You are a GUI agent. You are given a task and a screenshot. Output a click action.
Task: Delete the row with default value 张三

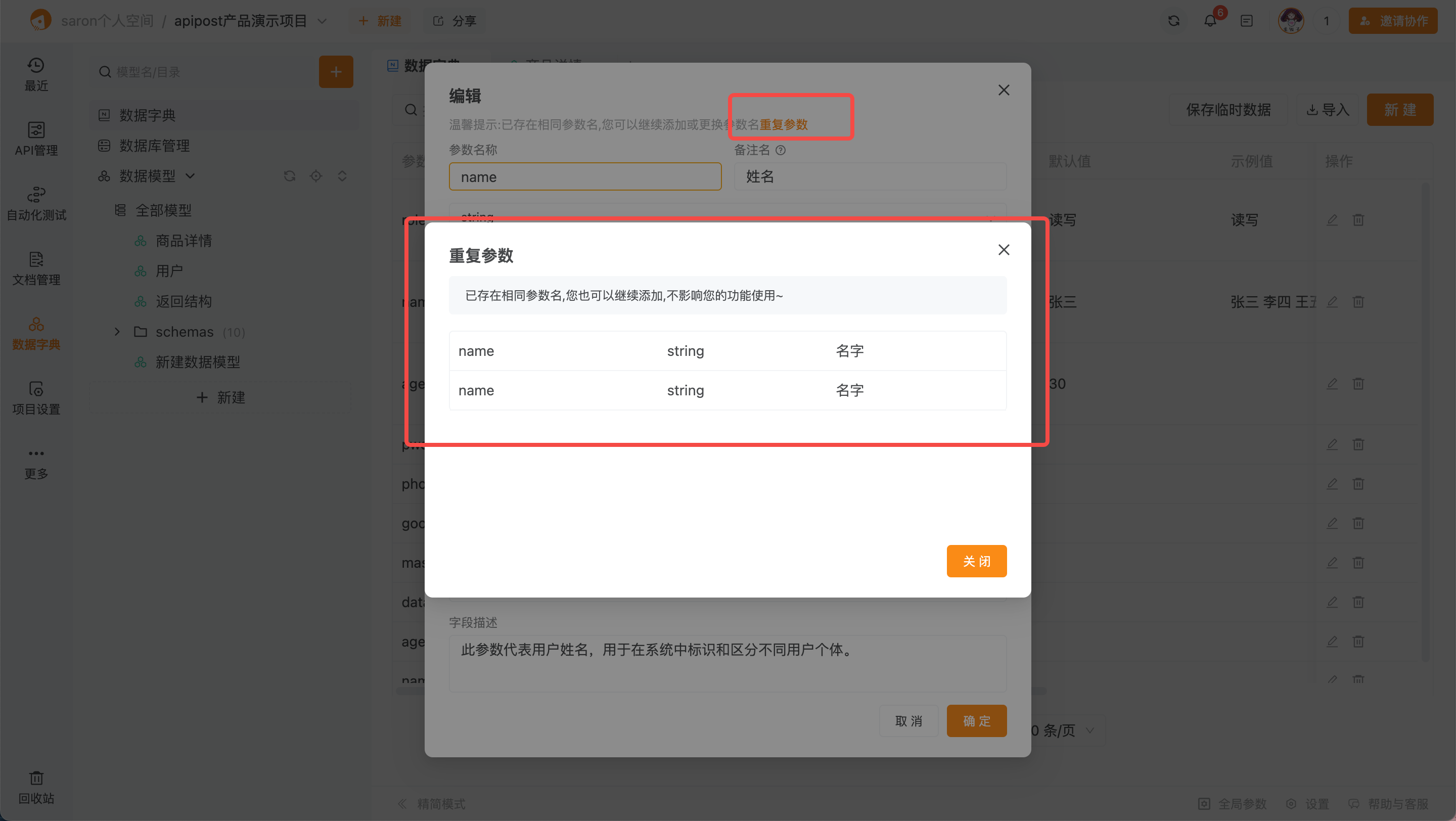[x=1358, y=302]
